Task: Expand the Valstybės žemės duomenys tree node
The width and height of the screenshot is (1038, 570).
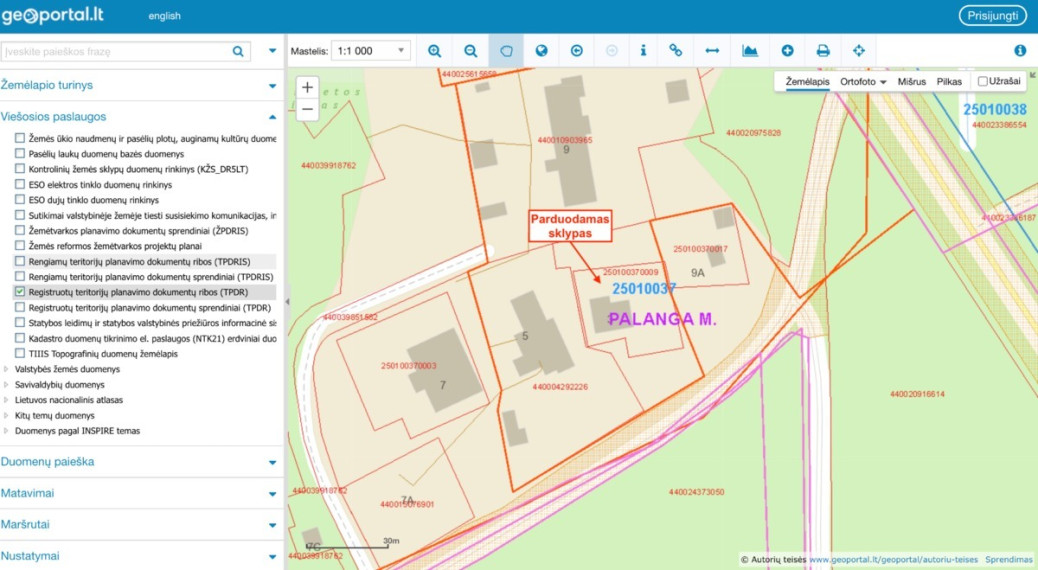Action: click(7, 369)
